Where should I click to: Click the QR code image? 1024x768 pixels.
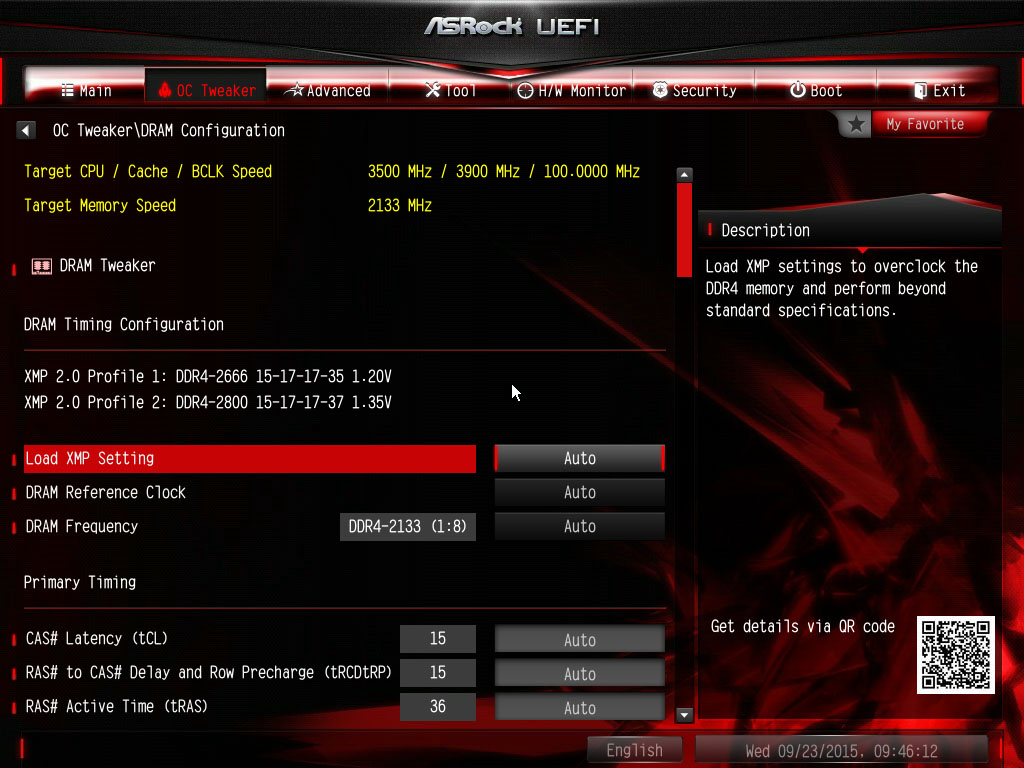click(956, 655)
